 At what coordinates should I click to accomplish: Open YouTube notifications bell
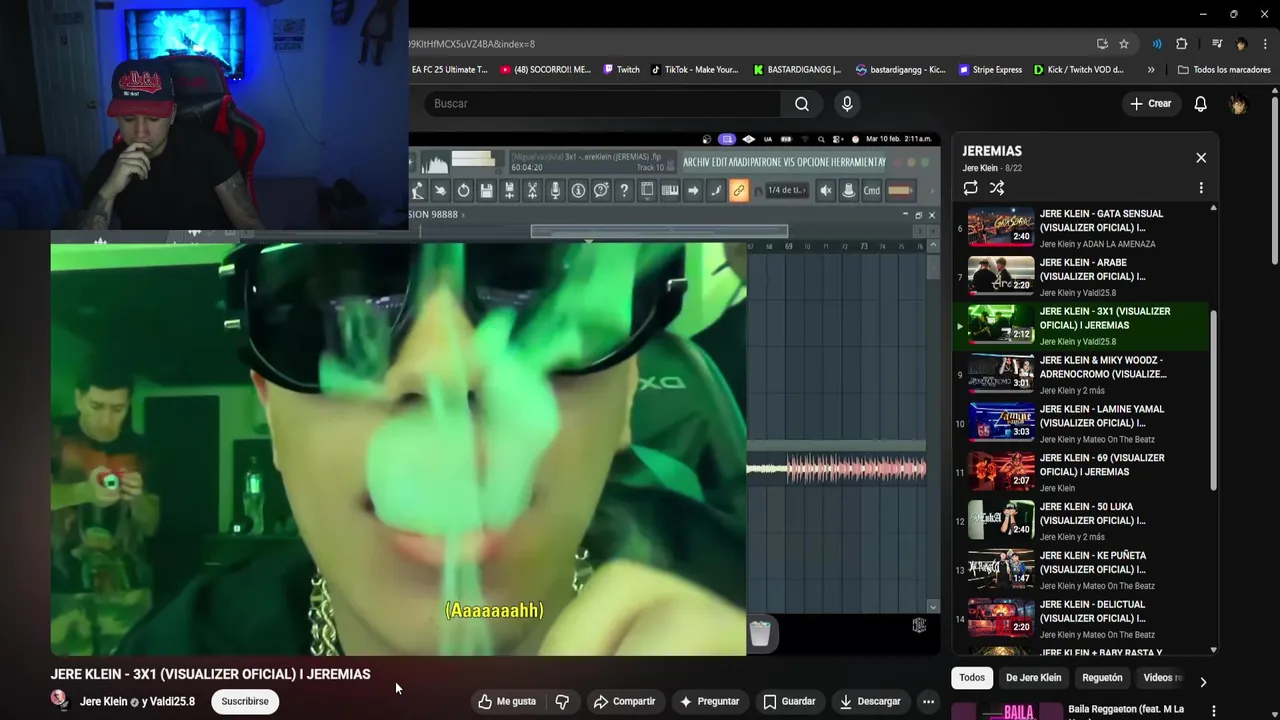coord(1201,104)
